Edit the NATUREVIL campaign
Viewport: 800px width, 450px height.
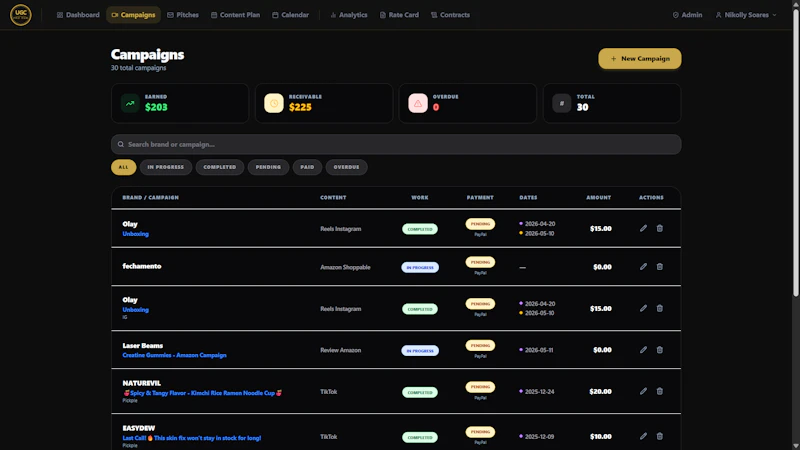pos(643,391)
